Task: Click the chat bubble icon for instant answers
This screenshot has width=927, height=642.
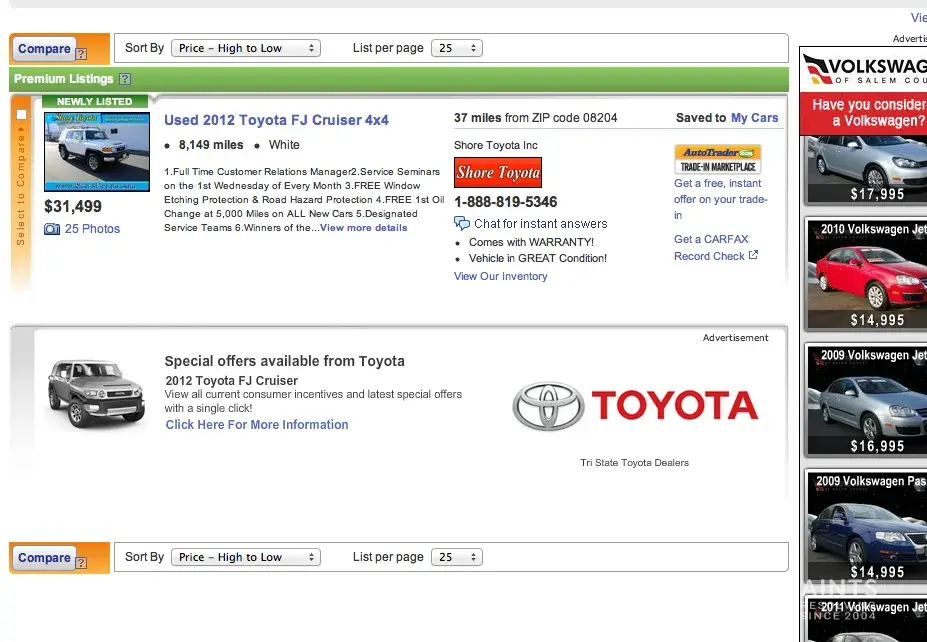Action: point(461,224)
